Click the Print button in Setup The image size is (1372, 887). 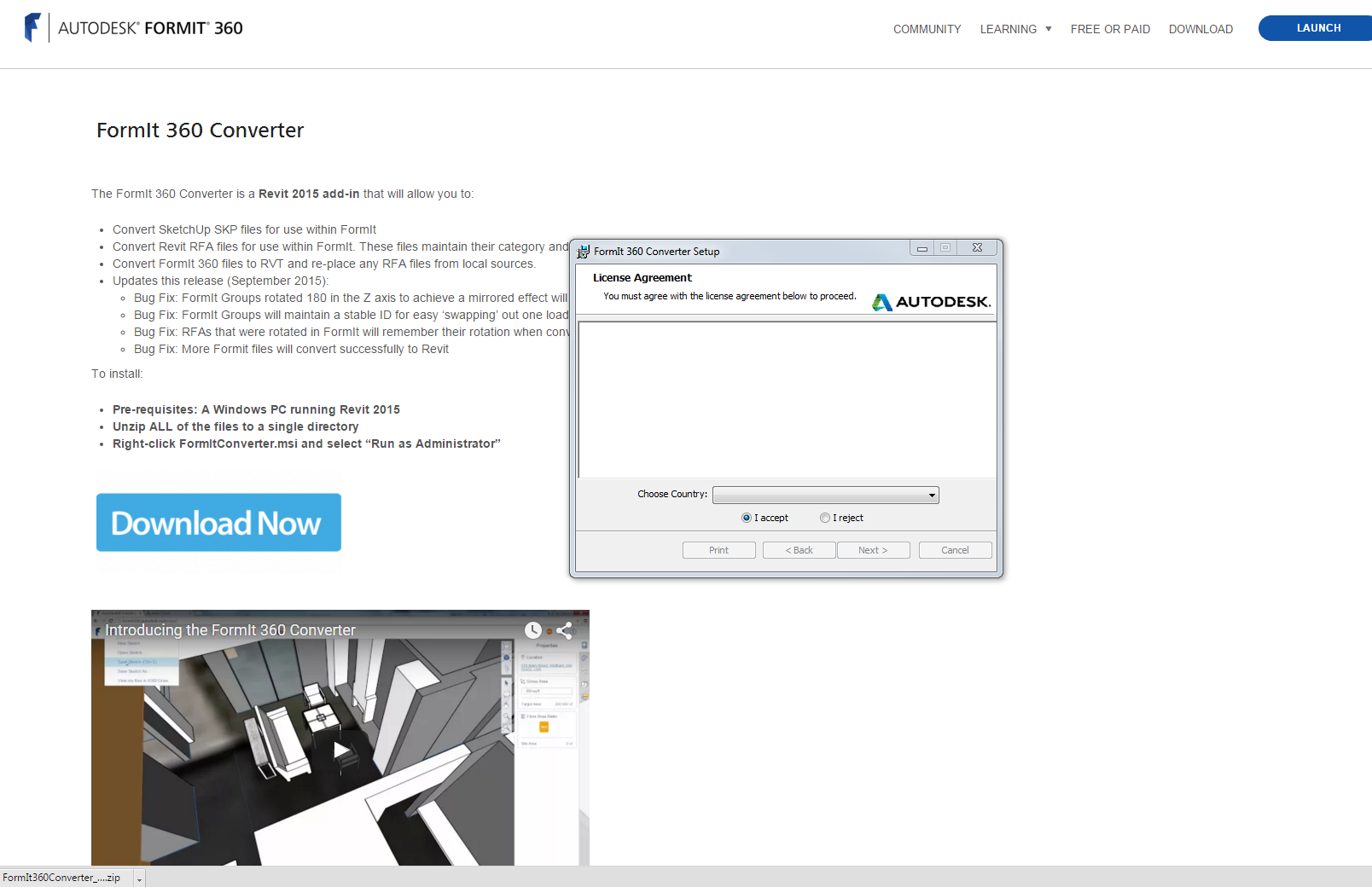[x=719, y=550]
